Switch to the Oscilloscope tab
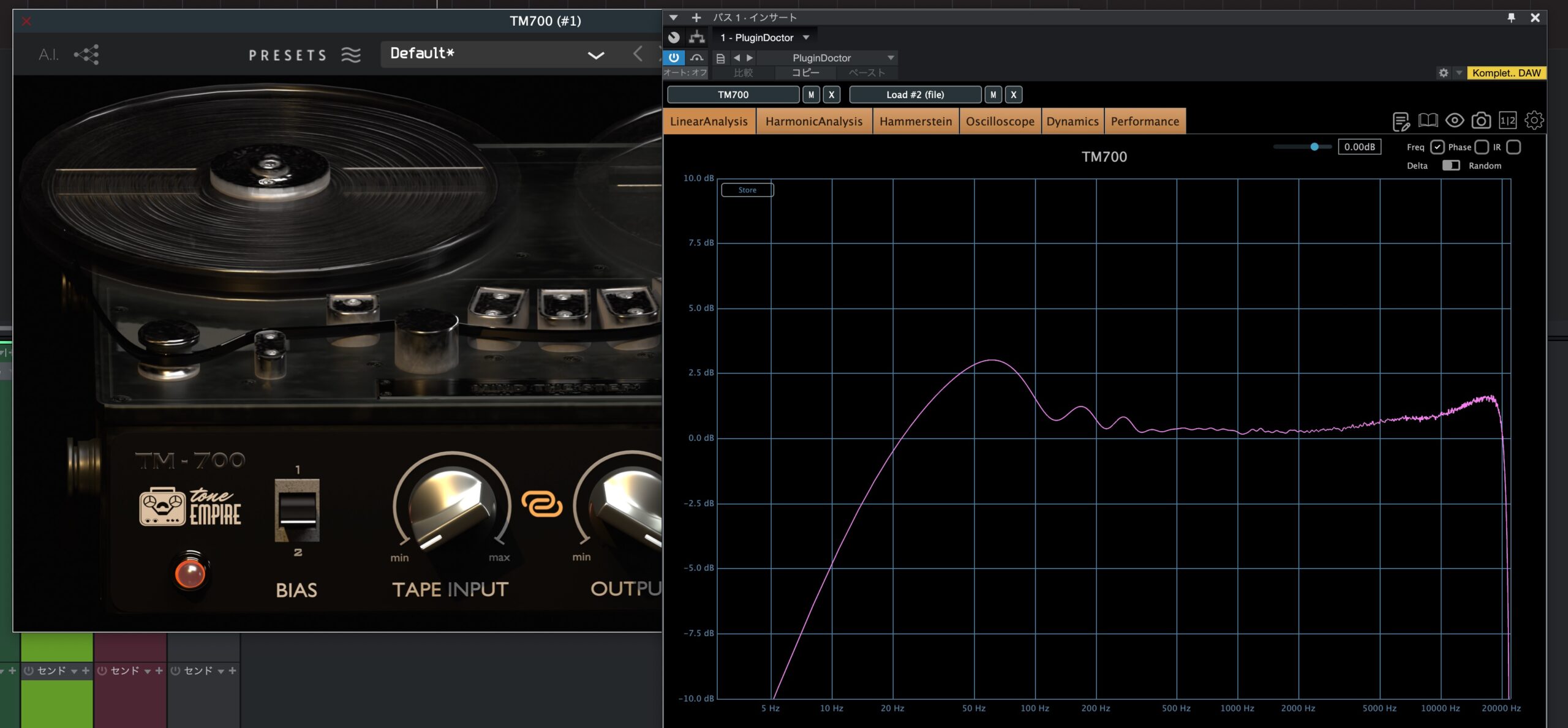The image size is (1568, 728). point(1000,121)
